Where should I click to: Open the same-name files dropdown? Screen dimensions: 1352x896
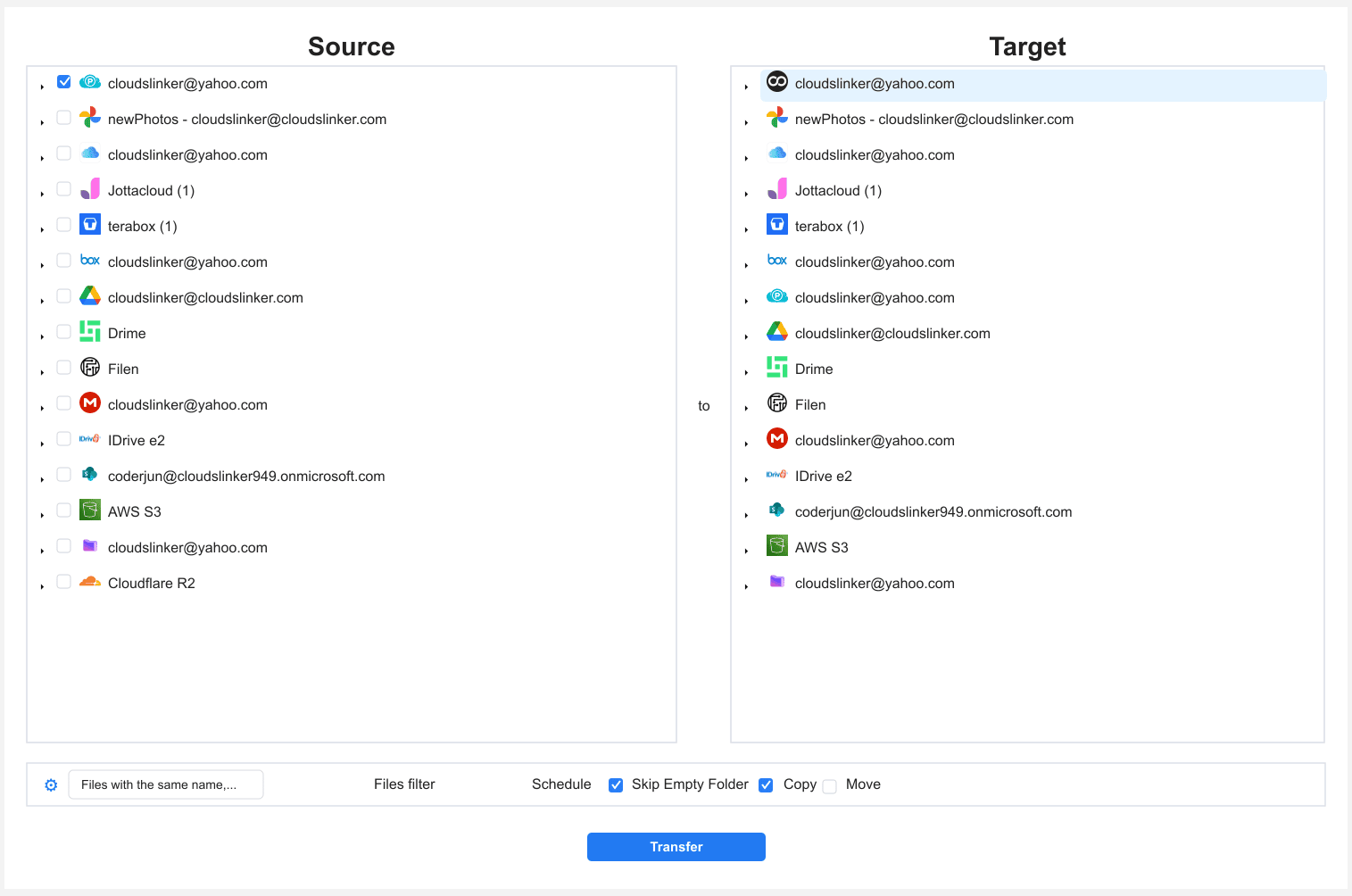coord(166,784)
